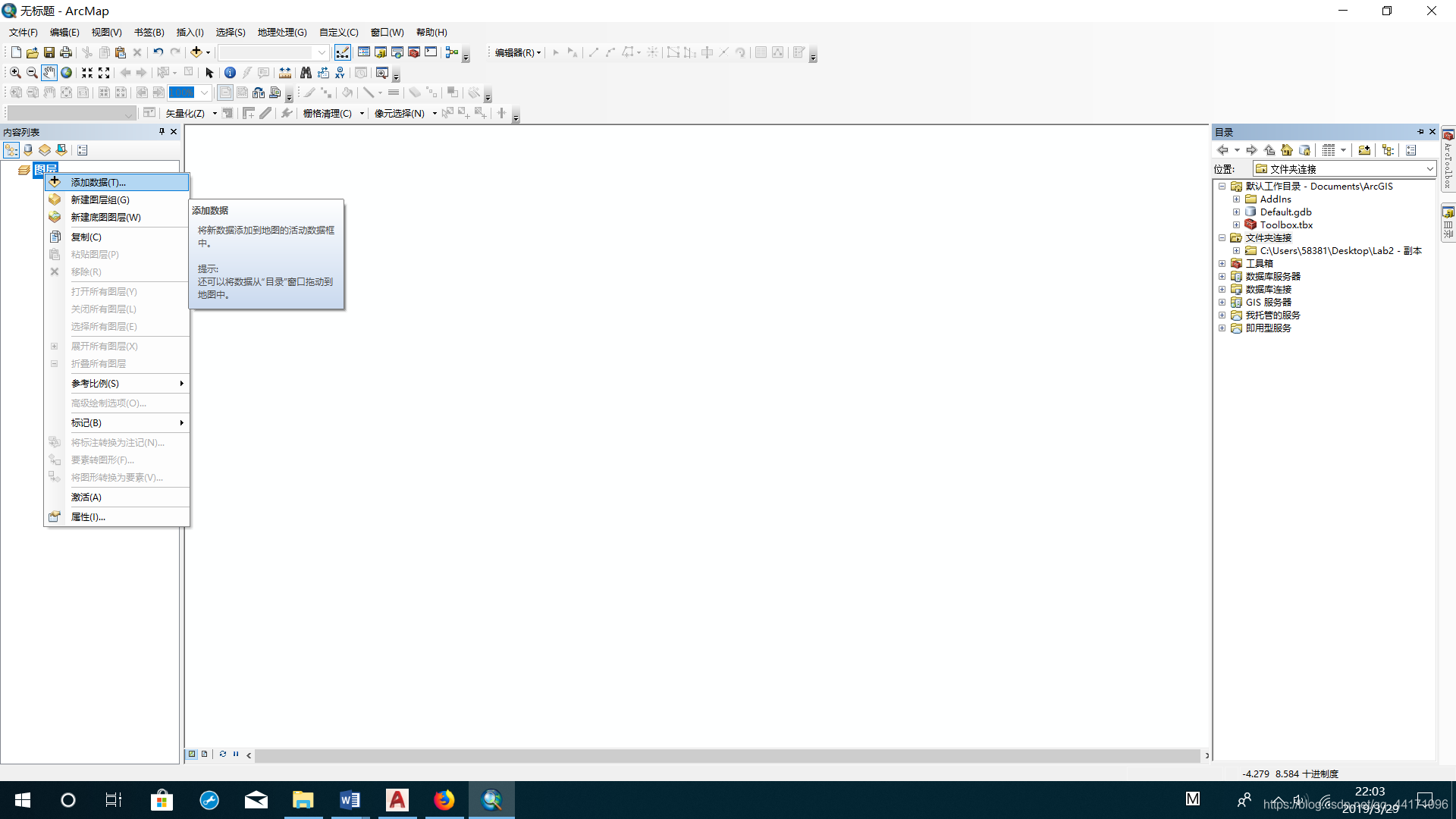
Task: Click the Windows Start button
Action: (23, 800)
